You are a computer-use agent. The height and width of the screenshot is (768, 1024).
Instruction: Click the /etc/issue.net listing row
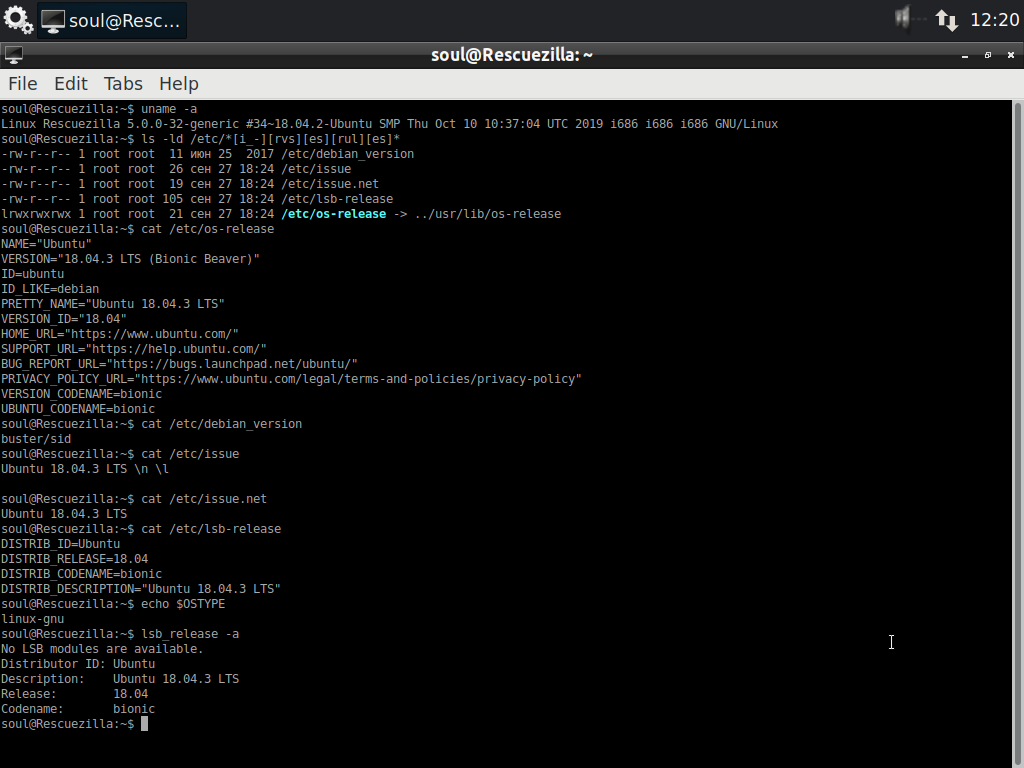[189, 184]
